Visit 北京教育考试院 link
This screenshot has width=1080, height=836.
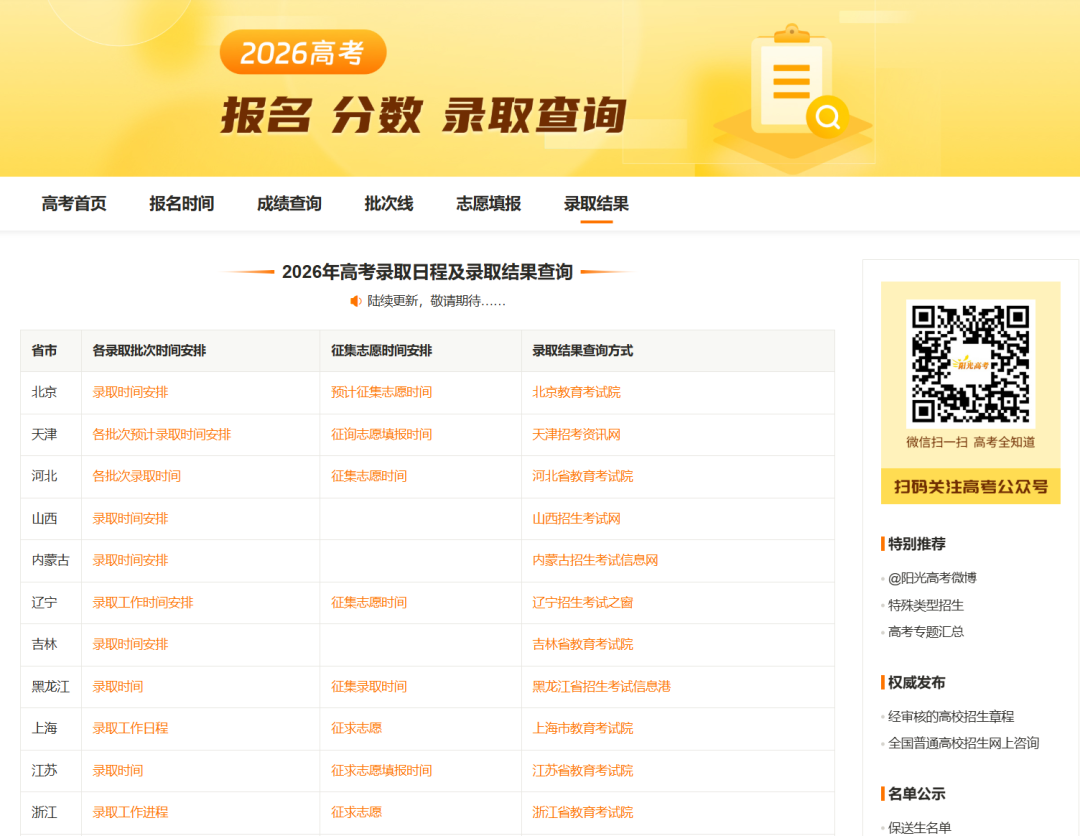577,393
